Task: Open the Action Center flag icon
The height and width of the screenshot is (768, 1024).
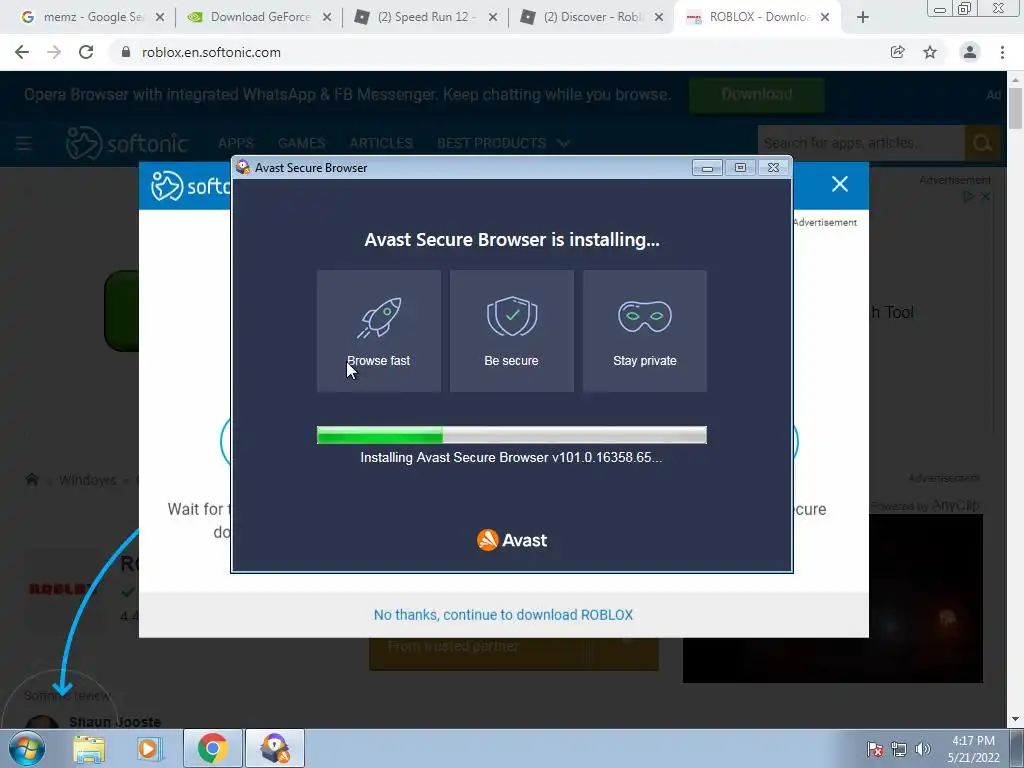Action: 874,749
